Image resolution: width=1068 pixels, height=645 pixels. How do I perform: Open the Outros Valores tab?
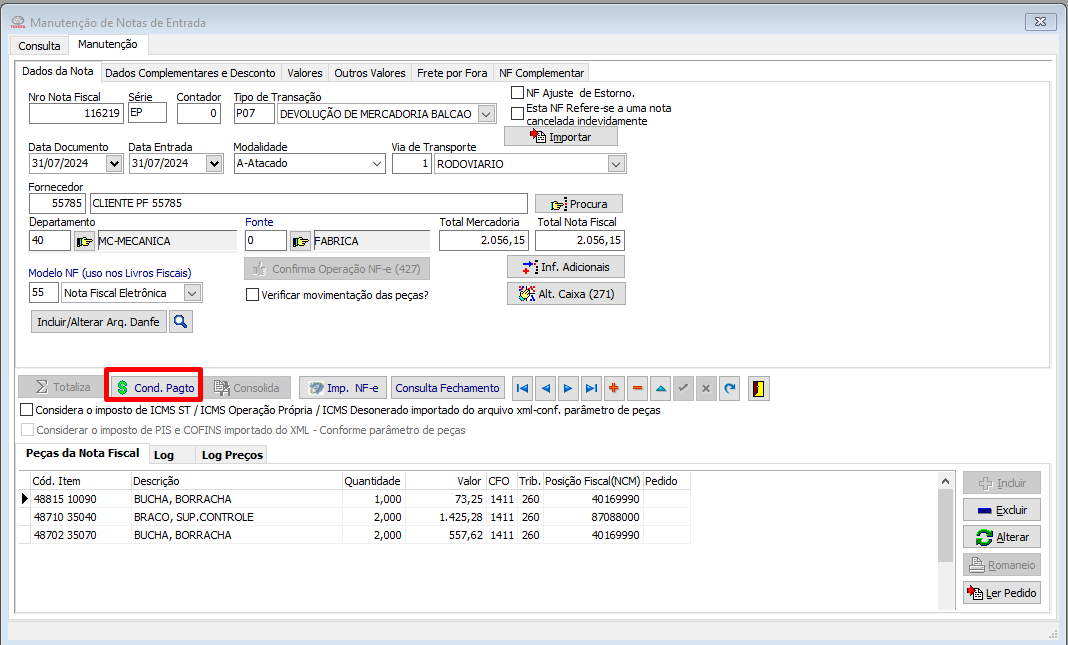click(370, 73)
